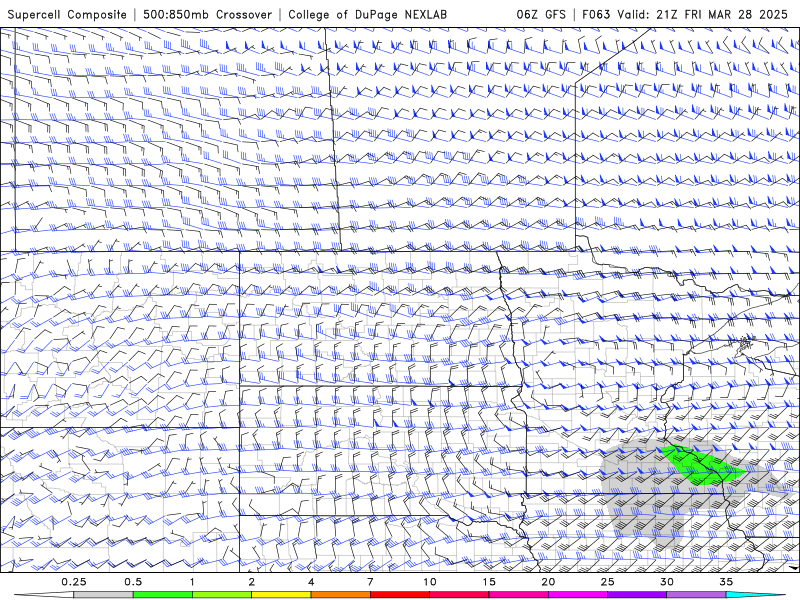The height and width of the screenshot is (600, 800).
Task: Click the green shaded supercell area on map
Action: pyautogui.click(x=702, y=467)
